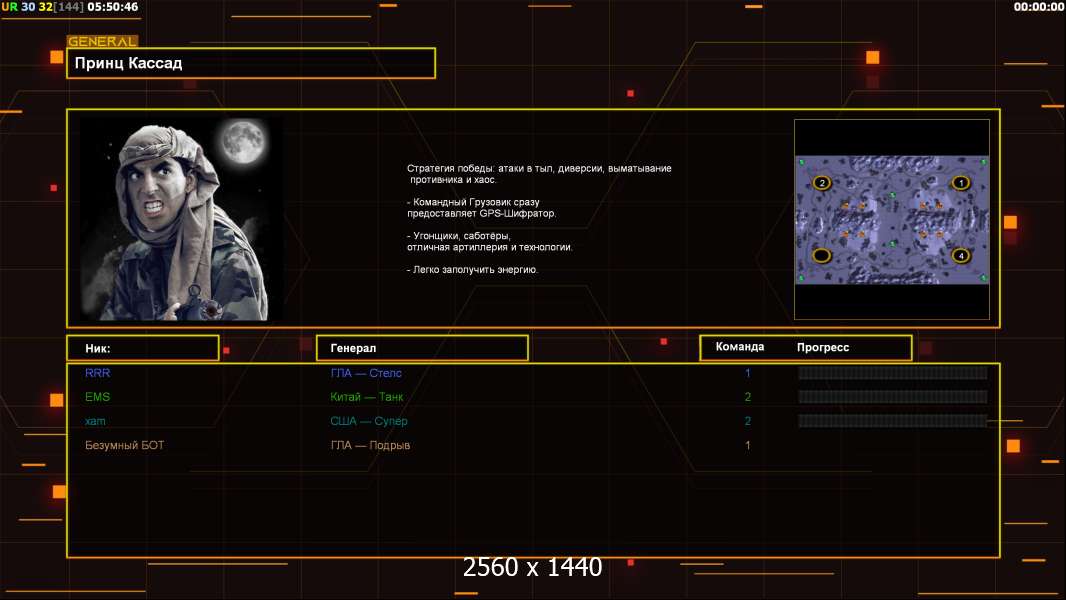Click Prince Kassad's portrait image
The width and height of the screenshot is (1066, 600).
(178, 219)
